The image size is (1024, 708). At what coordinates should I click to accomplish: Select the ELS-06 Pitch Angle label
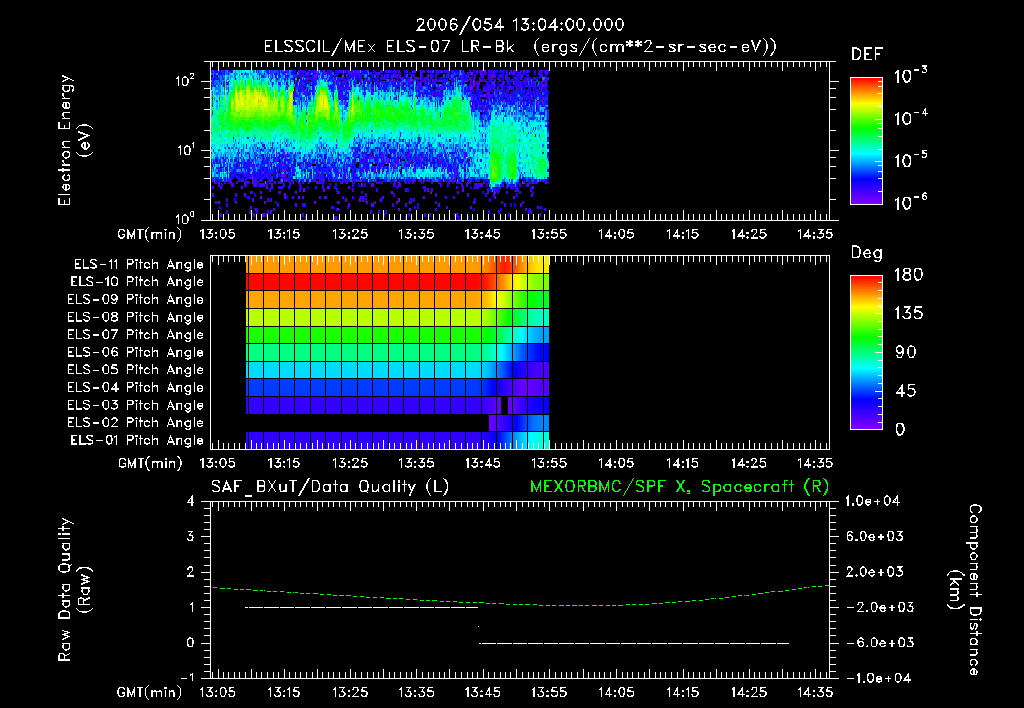(x=135, y=352)
